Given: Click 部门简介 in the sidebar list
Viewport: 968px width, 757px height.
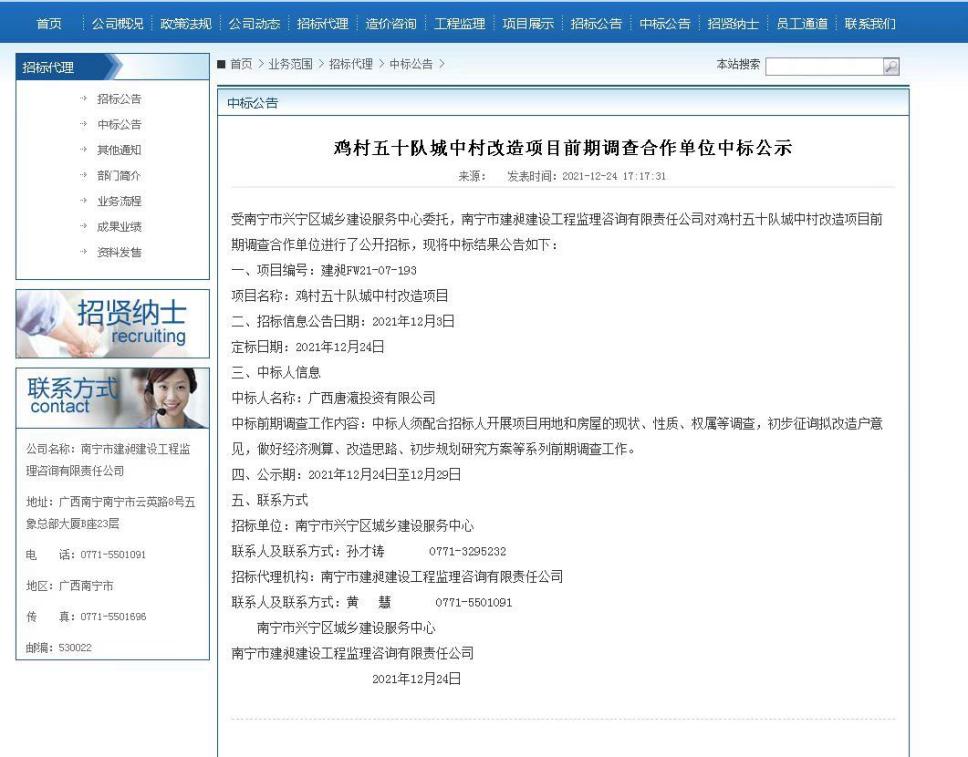Looking at the screenshot, I should click(x=119, y=176).
